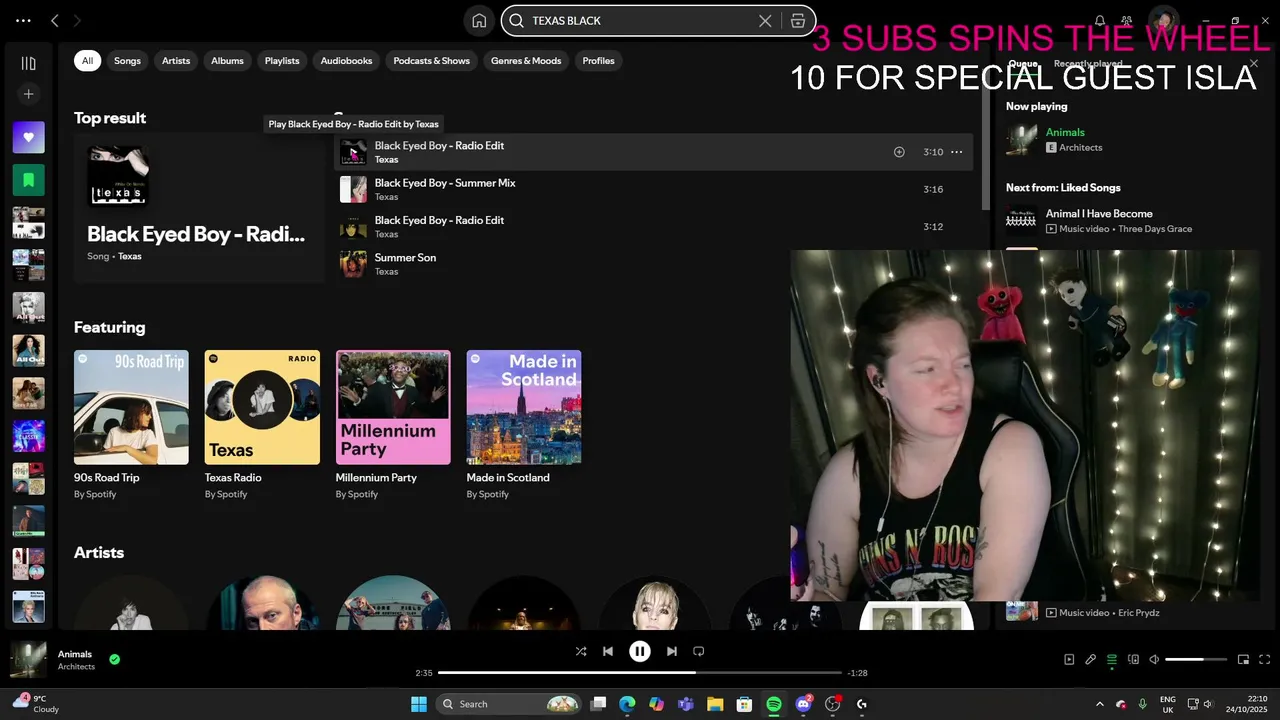Select the Genres & Moods filter chip

pos(526,61)
